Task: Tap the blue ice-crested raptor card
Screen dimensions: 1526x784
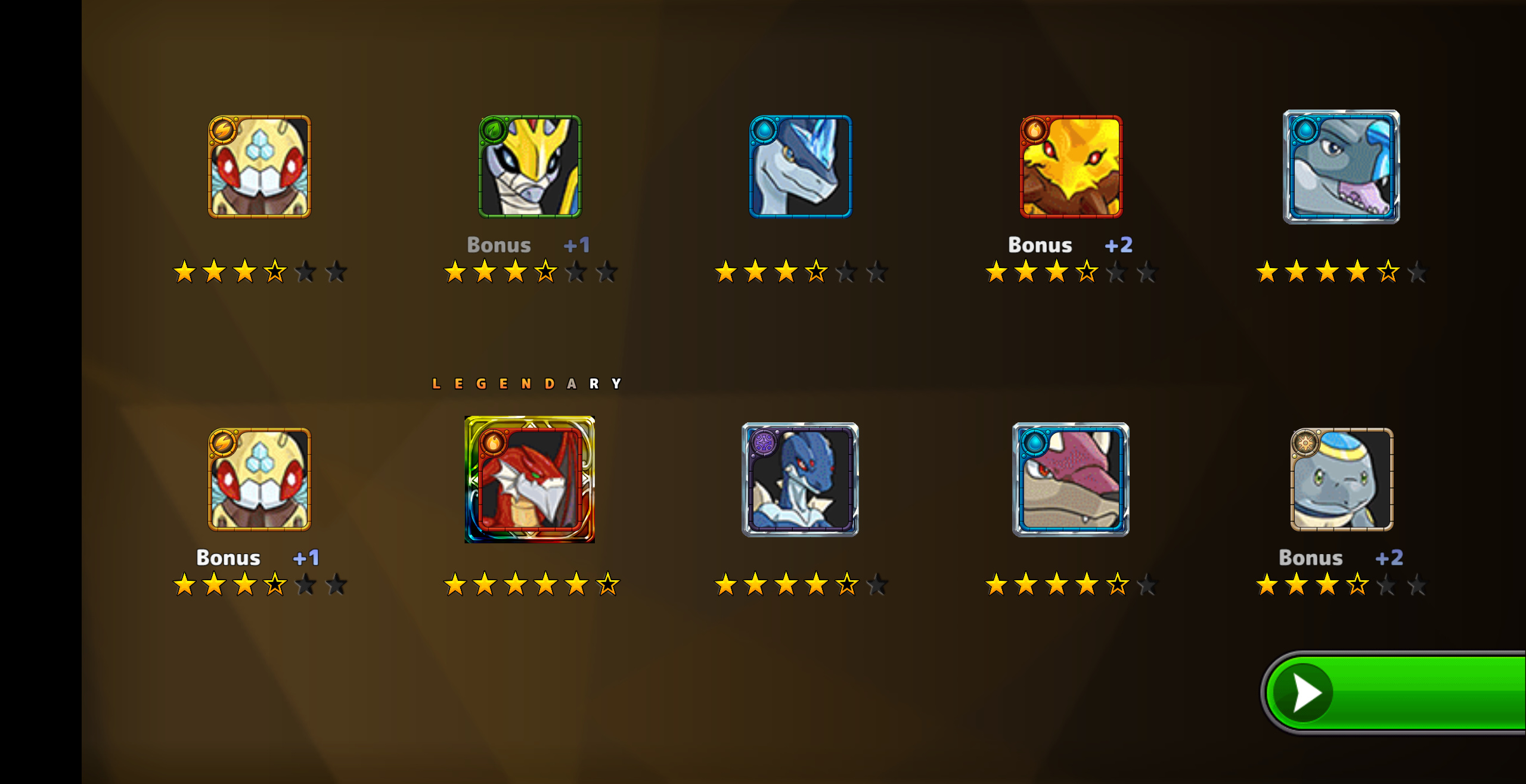Action: click(x=801, y=167)
